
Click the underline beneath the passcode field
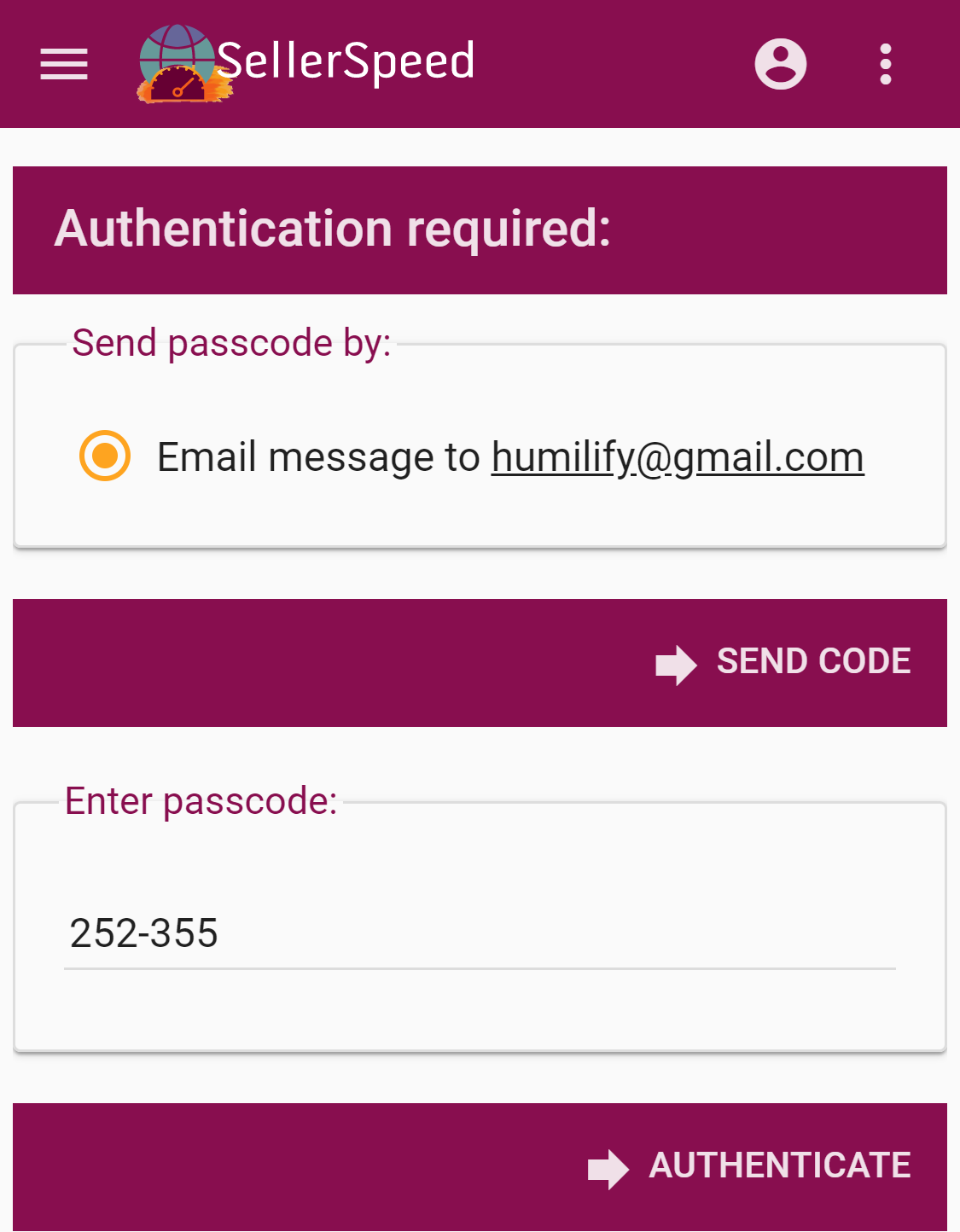pos(480,968)
